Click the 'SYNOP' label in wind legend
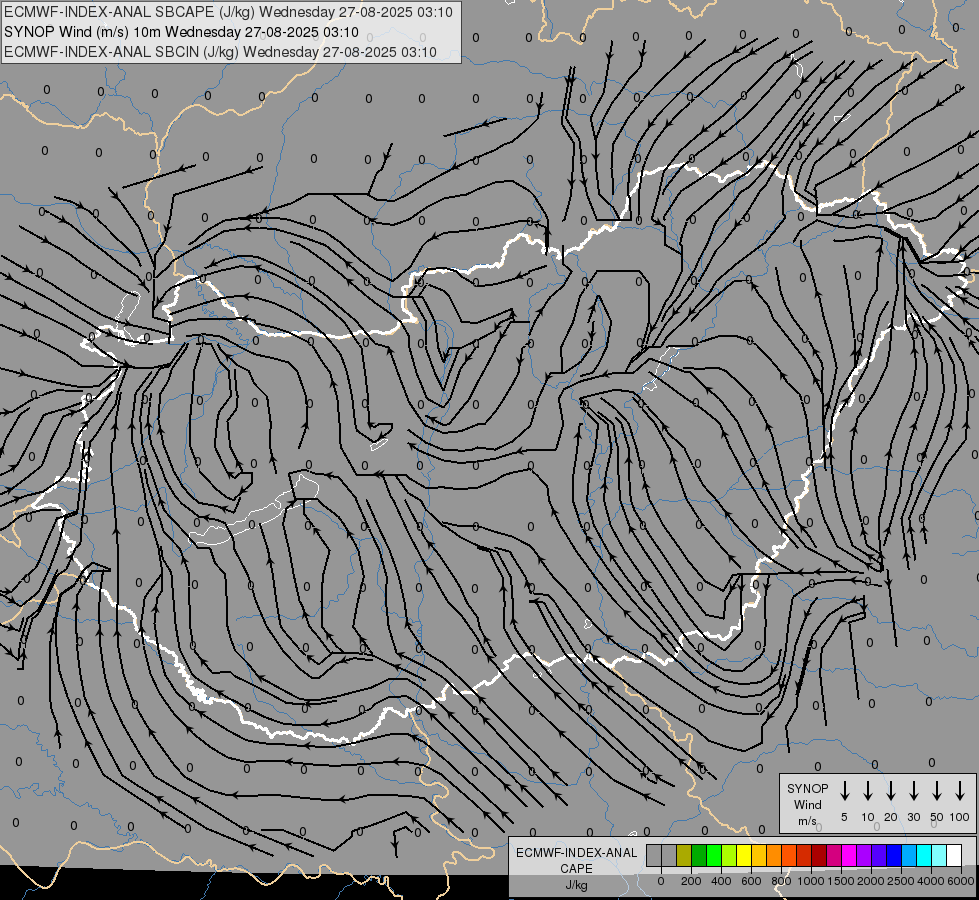 point(807,788)
